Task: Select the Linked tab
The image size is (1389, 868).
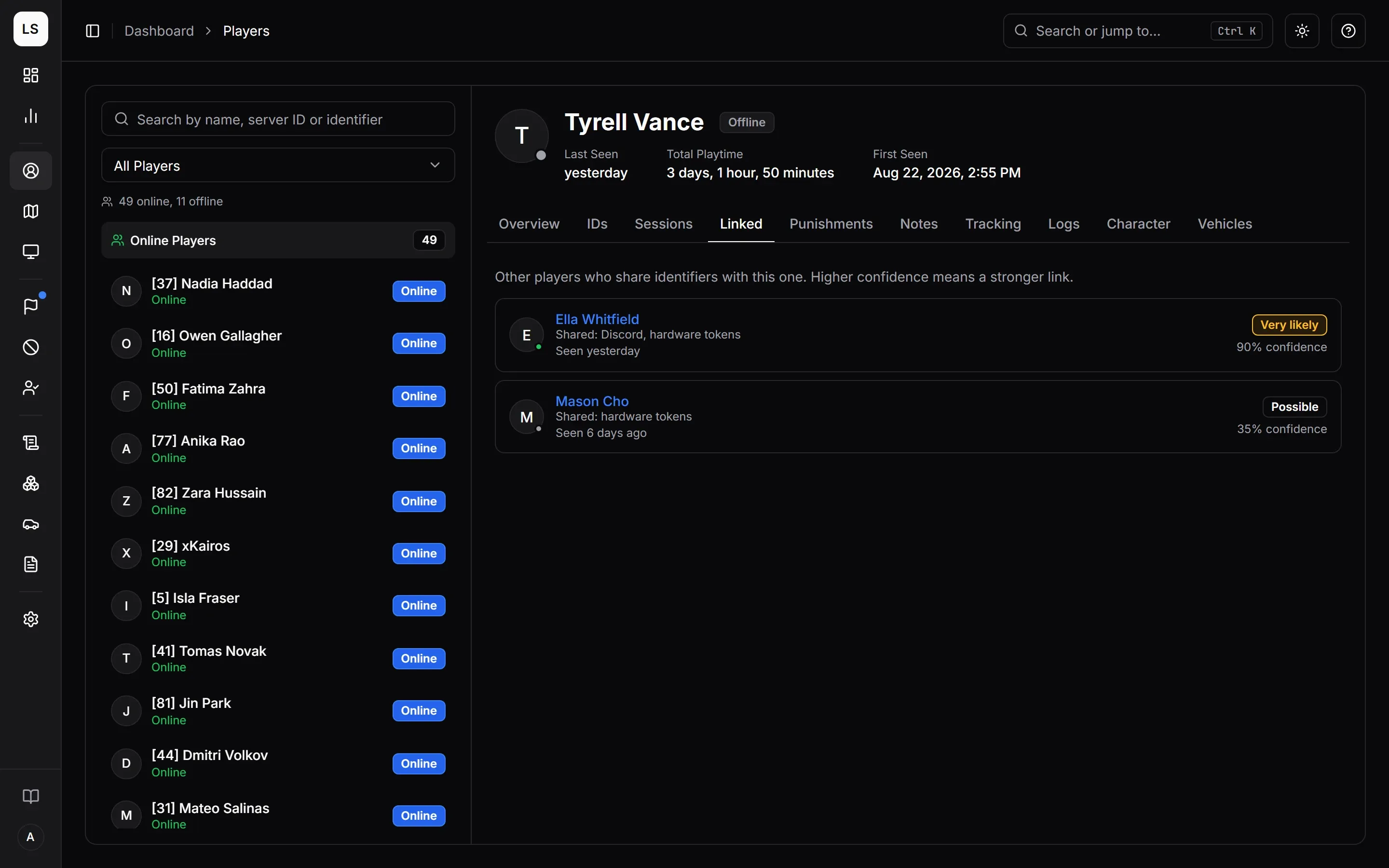Action: coord(741,224)
